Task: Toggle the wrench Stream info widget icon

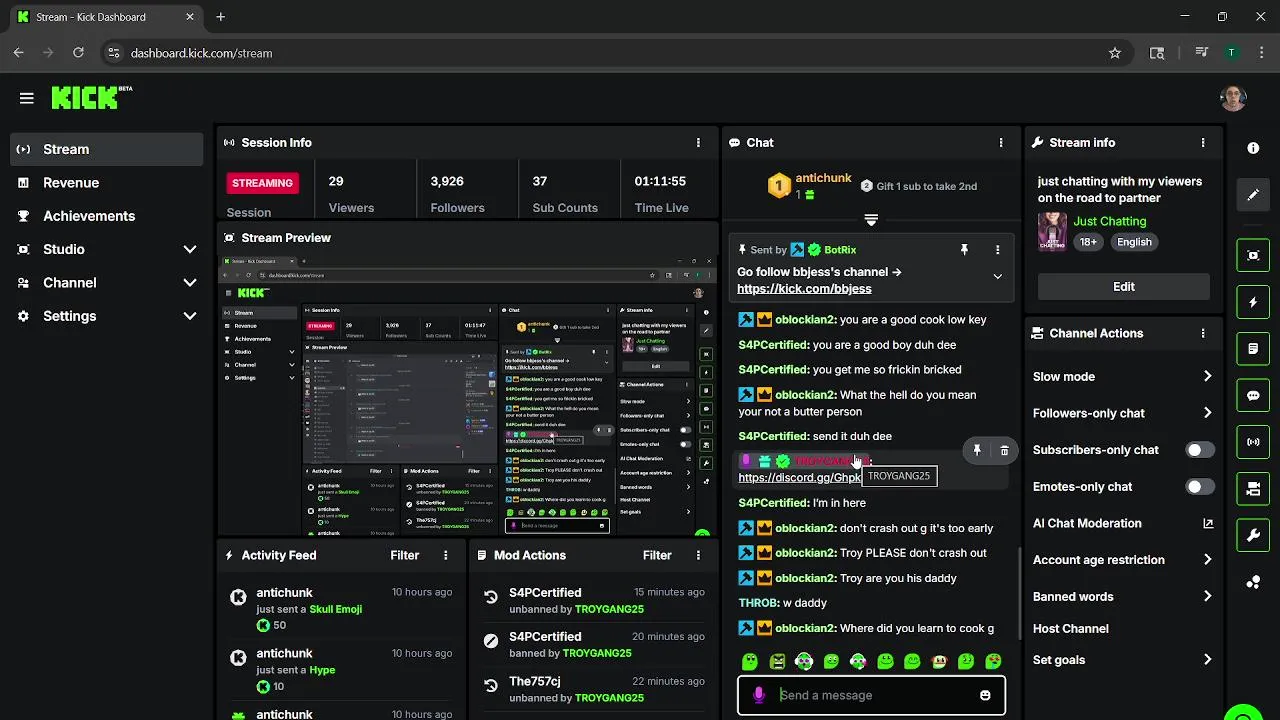Action: pos(1253,535)
